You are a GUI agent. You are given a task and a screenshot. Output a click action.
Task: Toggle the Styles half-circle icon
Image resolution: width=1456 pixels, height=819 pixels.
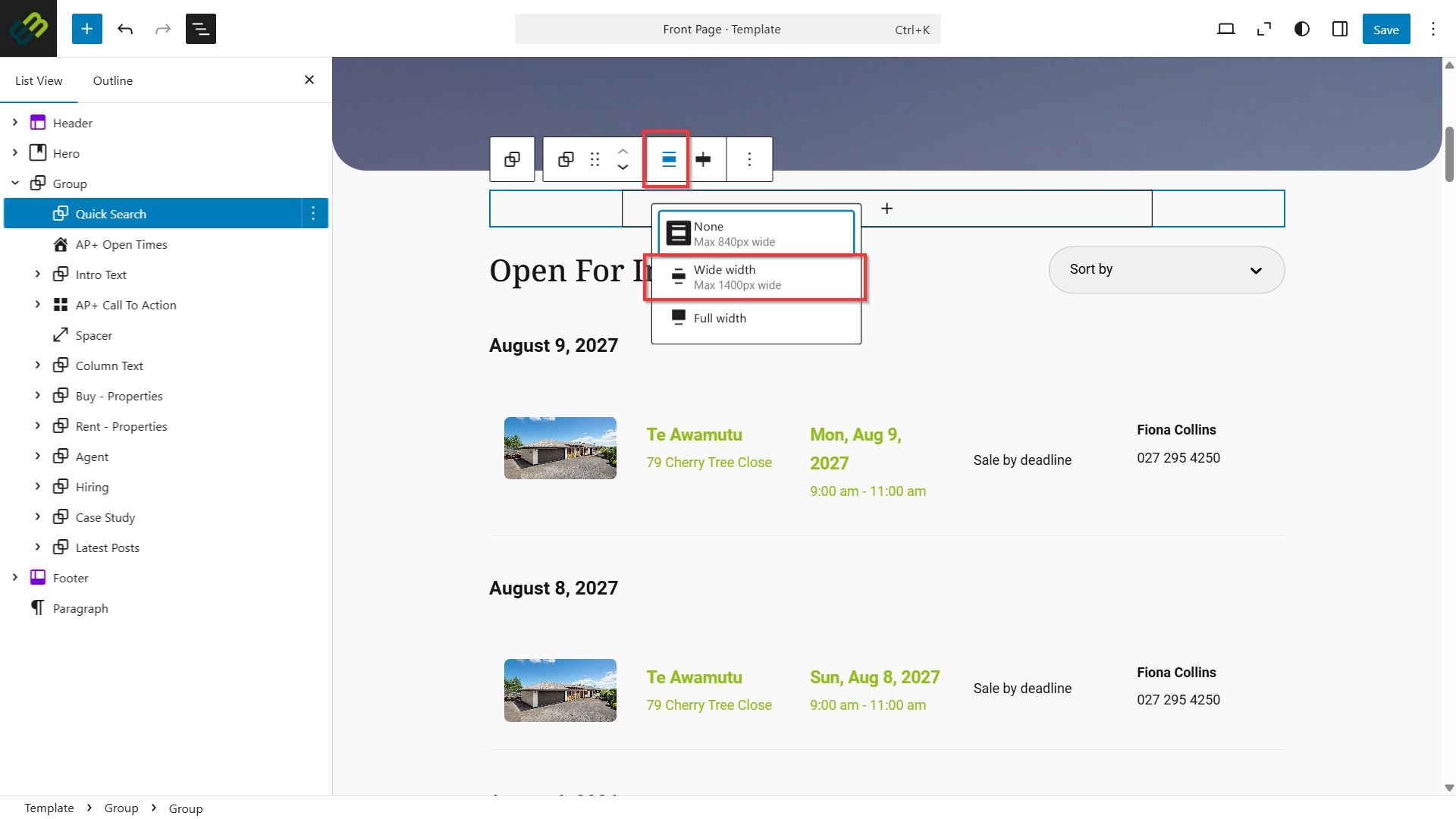(1302, 29)
